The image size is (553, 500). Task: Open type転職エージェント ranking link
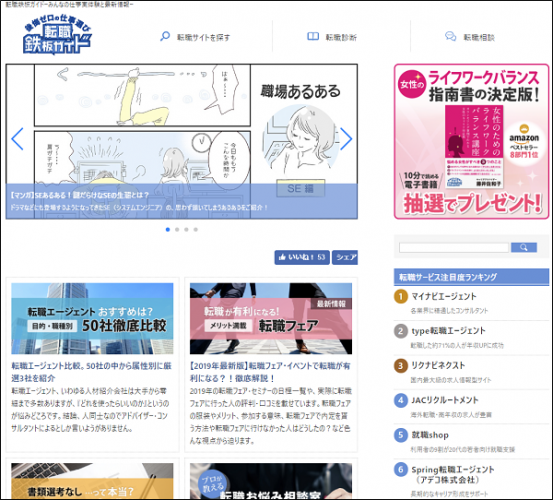pos(448,331)
